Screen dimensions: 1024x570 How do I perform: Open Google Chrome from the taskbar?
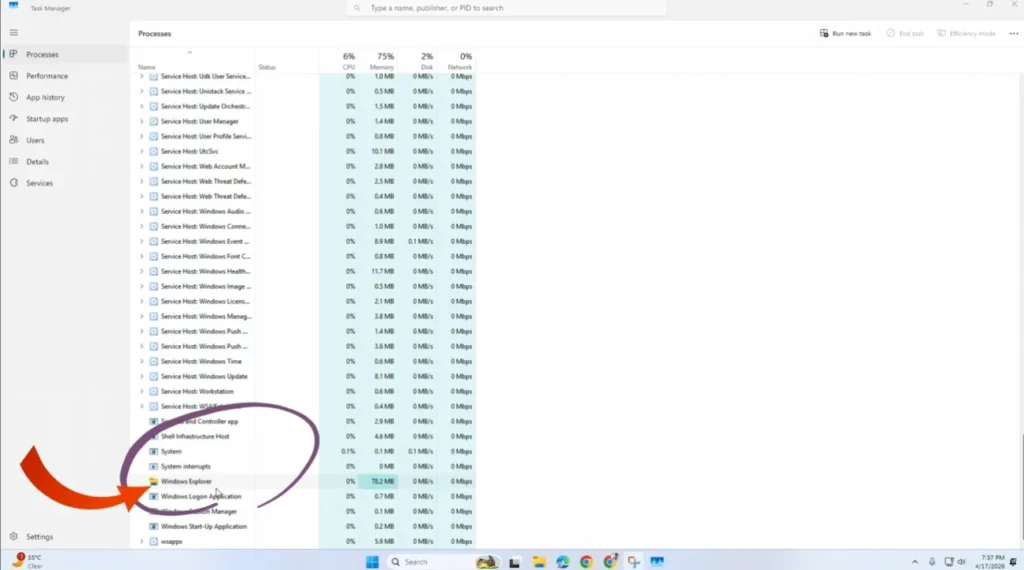[x=586, y=562]
